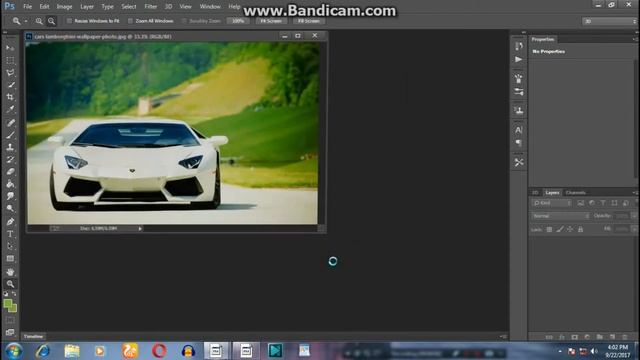640x360 pixels.
Task: Toggle the type layers filter
Action: [603, 203]
